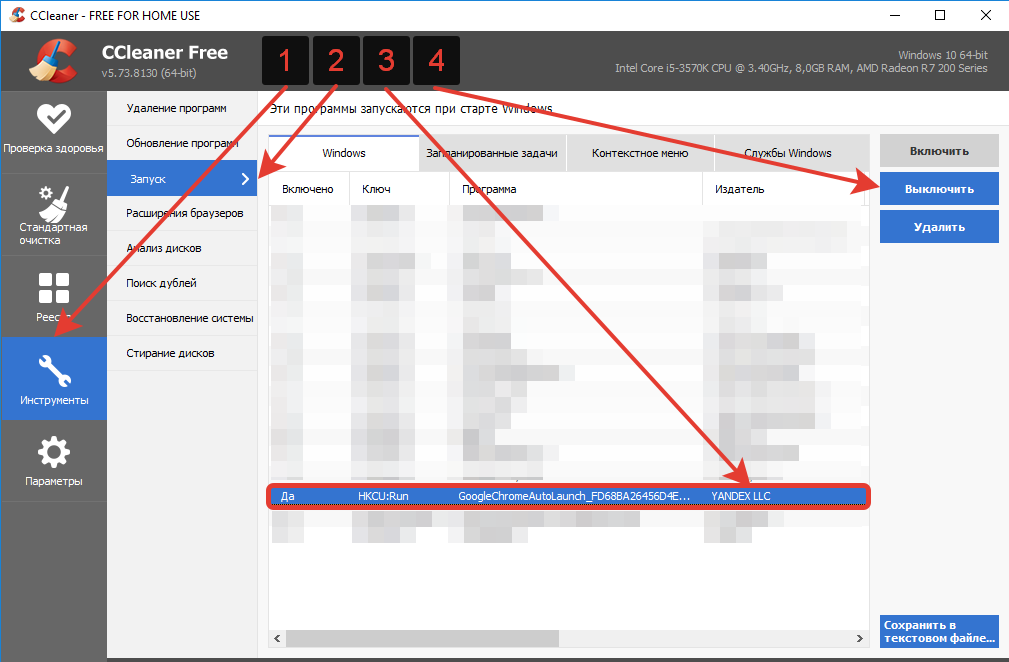Switch to the Windows startup tab
This screenshot has height=662, width=1009.
click(x=344, y=153)
